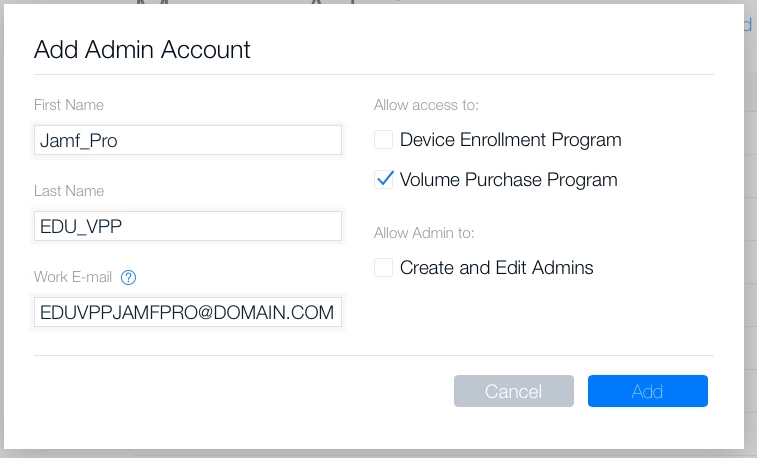Click the Create and Edit Admins label
Image resolution: width=757 pixels, height=458 pixels.
click(x=497, y=268)
